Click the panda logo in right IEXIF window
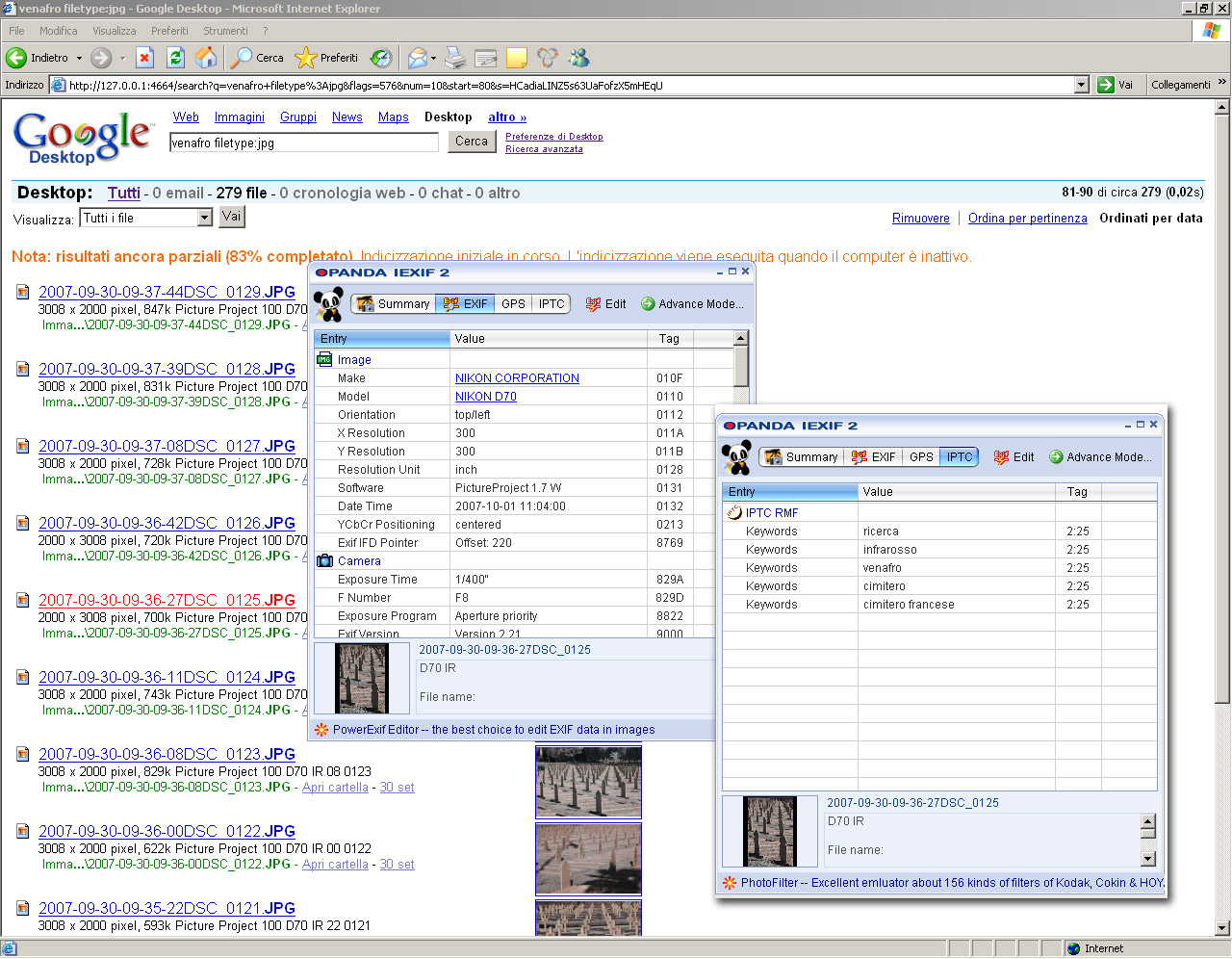The height and width of the screenshot is (959, 1232). [737, 457]
